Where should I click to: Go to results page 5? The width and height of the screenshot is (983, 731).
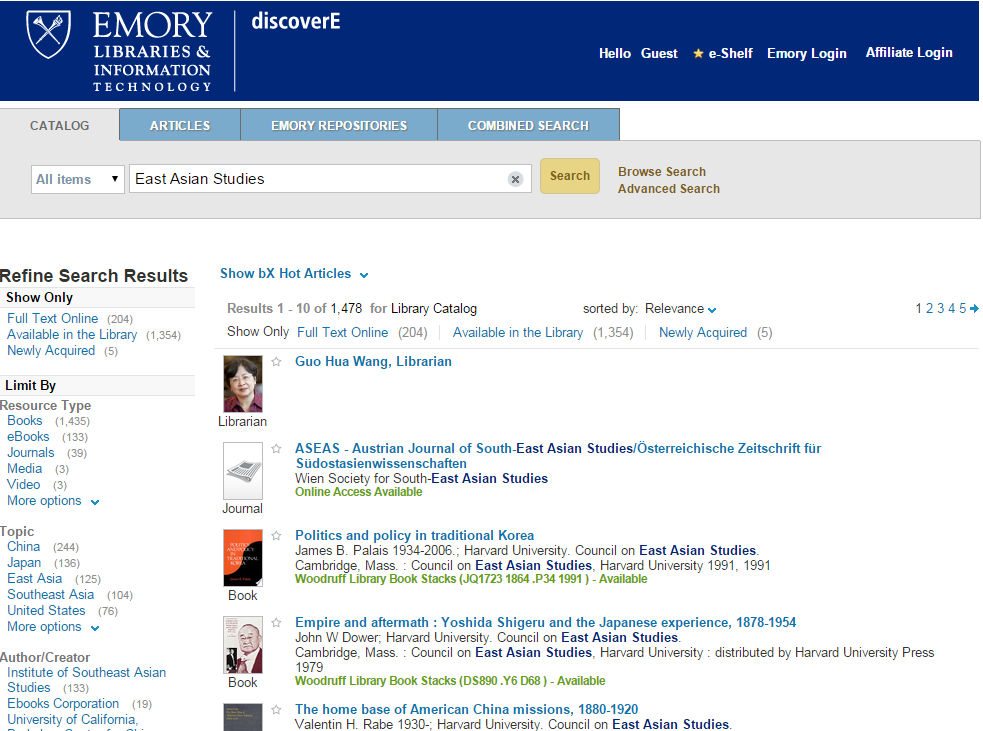pyautogui.click(x=962, y=308)
